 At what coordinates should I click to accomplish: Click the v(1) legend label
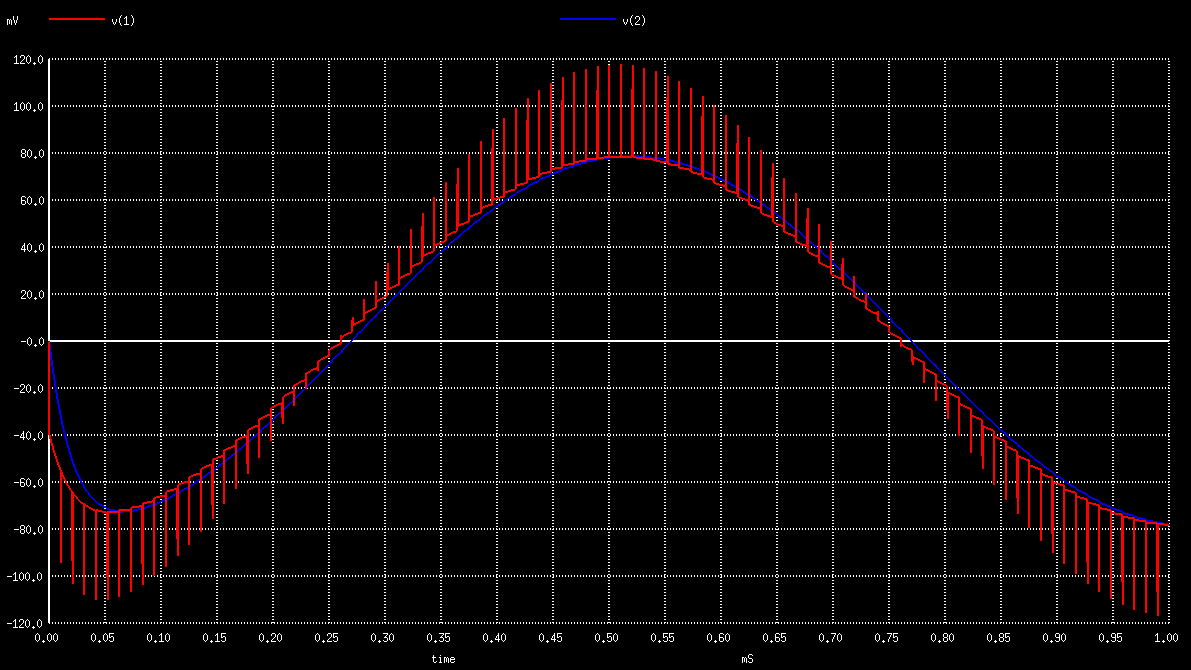coord(123,21)
